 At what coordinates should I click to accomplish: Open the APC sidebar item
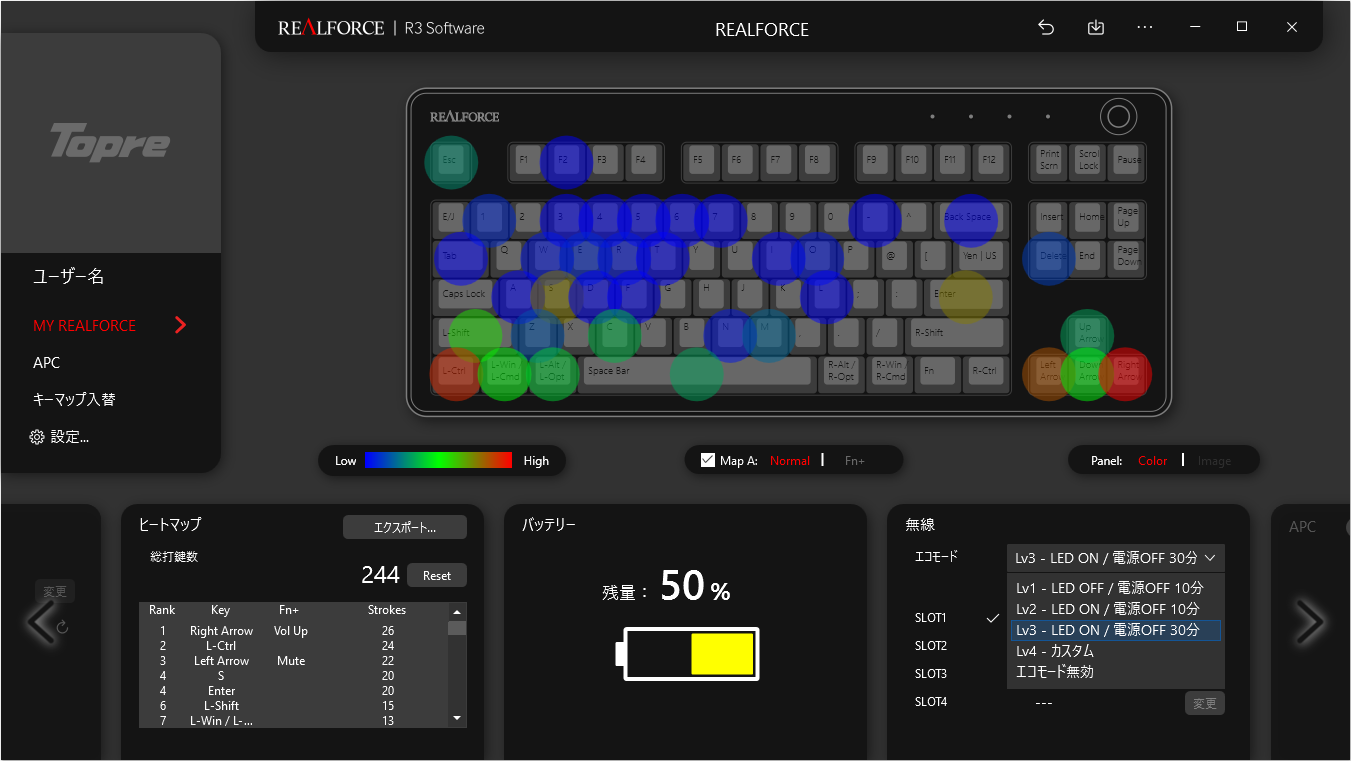(x=46, y=363)
